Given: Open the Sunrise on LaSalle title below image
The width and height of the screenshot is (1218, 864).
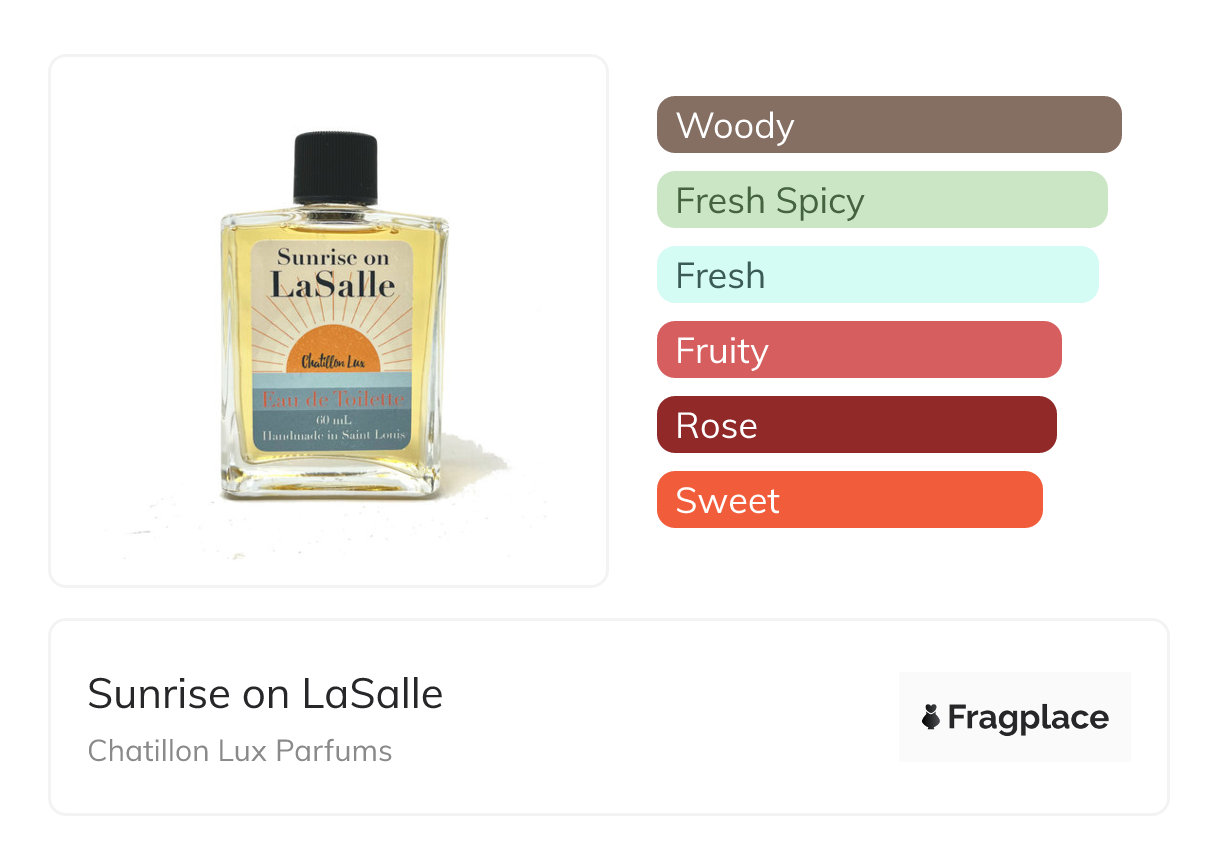Looking at the screenshot, I should pyautogui.click(x=265, y=694).
